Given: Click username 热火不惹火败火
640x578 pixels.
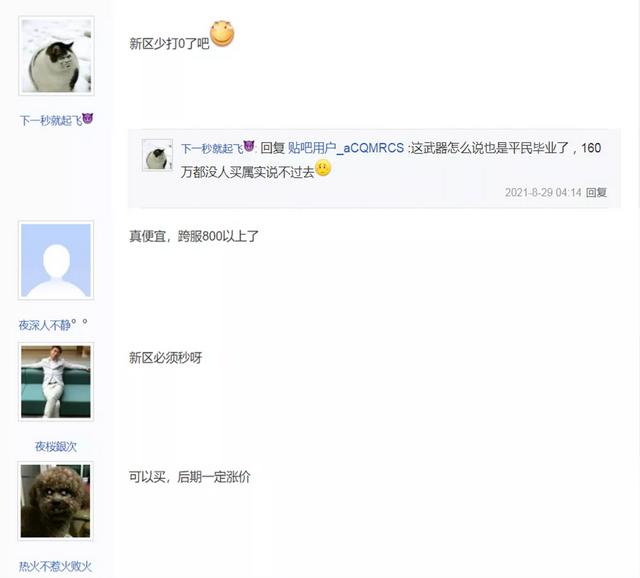Looking at the screenshot, I should [x=56, y=566].
